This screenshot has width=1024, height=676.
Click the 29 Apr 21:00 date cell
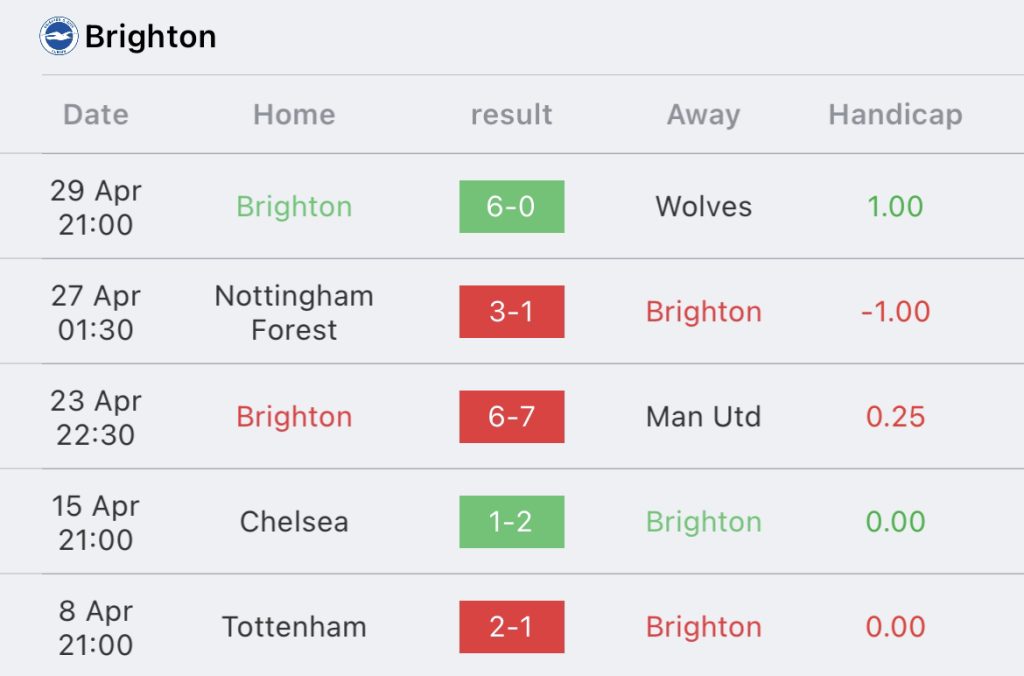(96, 207)
